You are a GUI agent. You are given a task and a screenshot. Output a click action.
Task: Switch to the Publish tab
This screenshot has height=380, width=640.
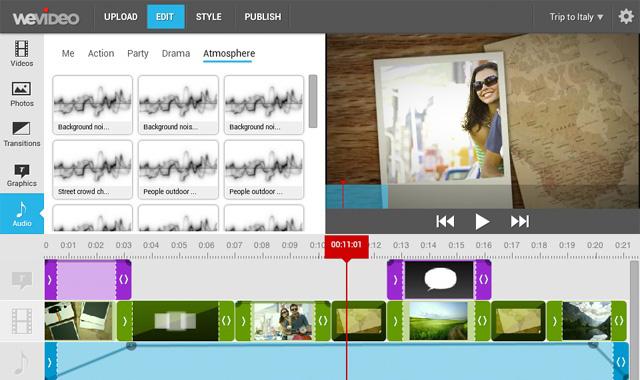(262, 17)
